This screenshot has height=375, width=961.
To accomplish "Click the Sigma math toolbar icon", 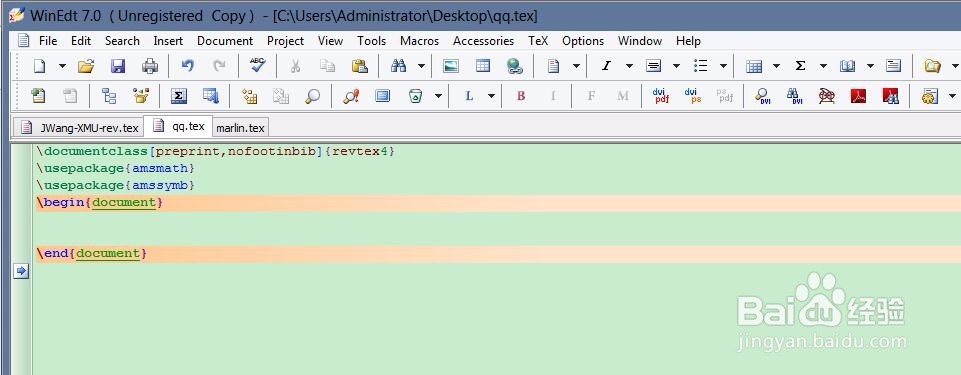I will 800,66.
